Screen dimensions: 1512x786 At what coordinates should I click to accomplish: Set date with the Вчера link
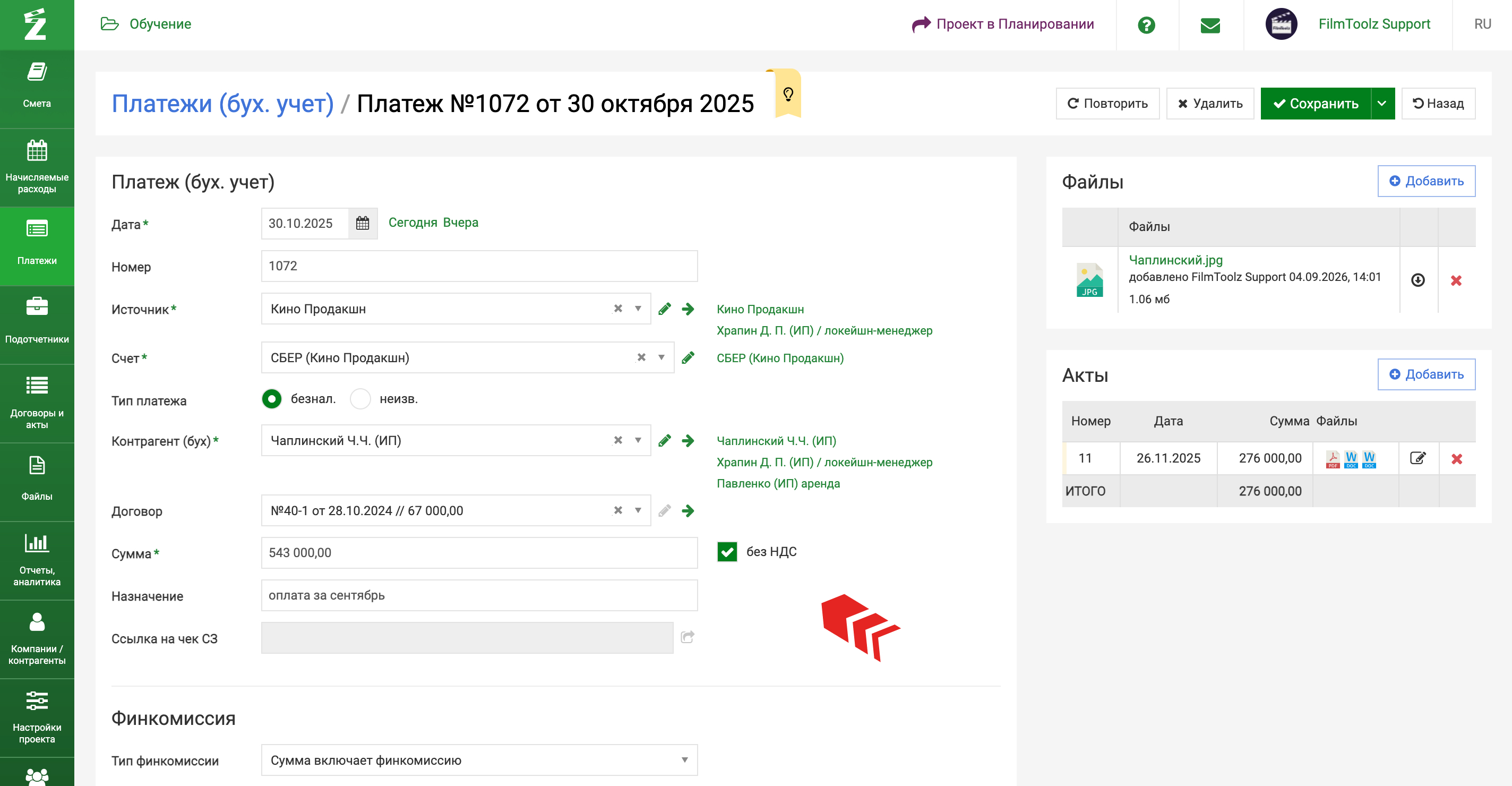[x=460, y=223]
